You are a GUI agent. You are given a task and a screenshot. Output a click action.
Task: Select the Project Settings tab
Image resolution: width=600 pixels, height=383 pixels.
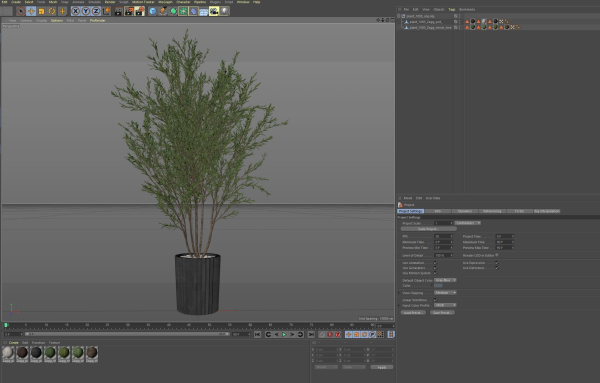pyautogui.click(x=410, y=211)
